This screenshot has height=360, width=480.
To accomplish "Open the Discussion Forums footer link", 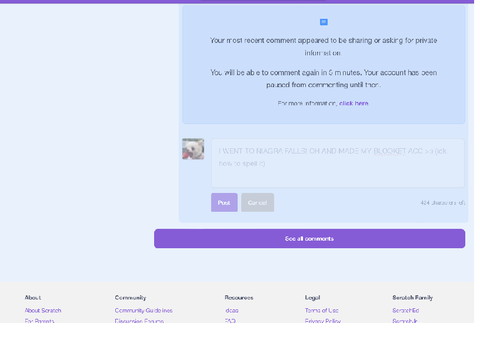I will tap(139, 321).
